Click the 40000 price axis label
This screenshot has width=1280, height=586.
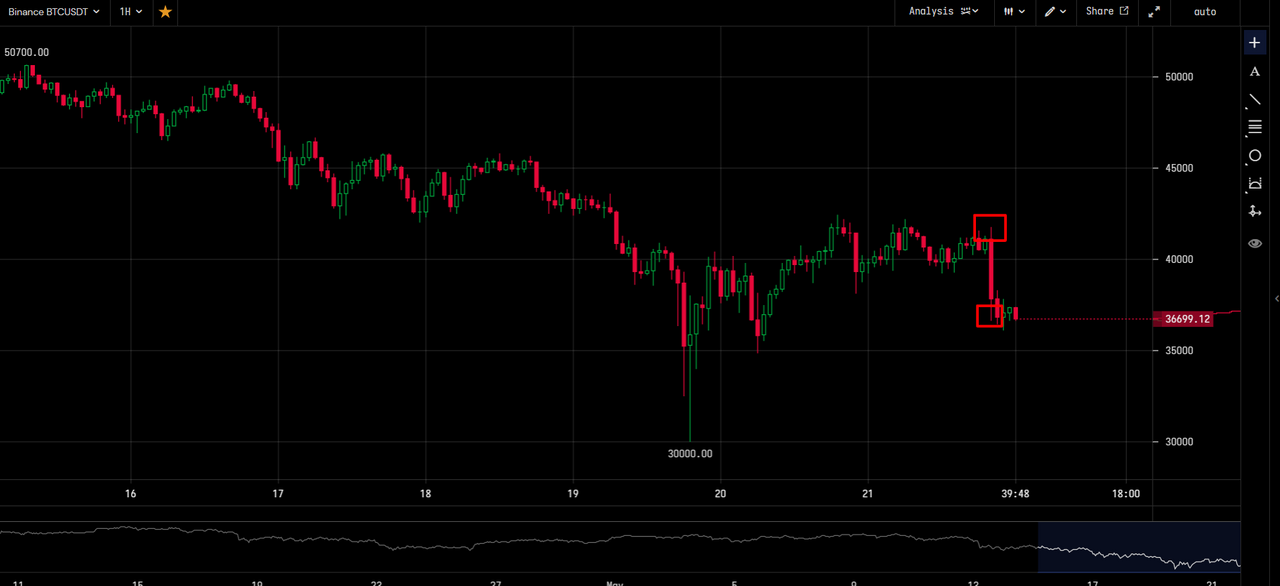(1180, 259)
